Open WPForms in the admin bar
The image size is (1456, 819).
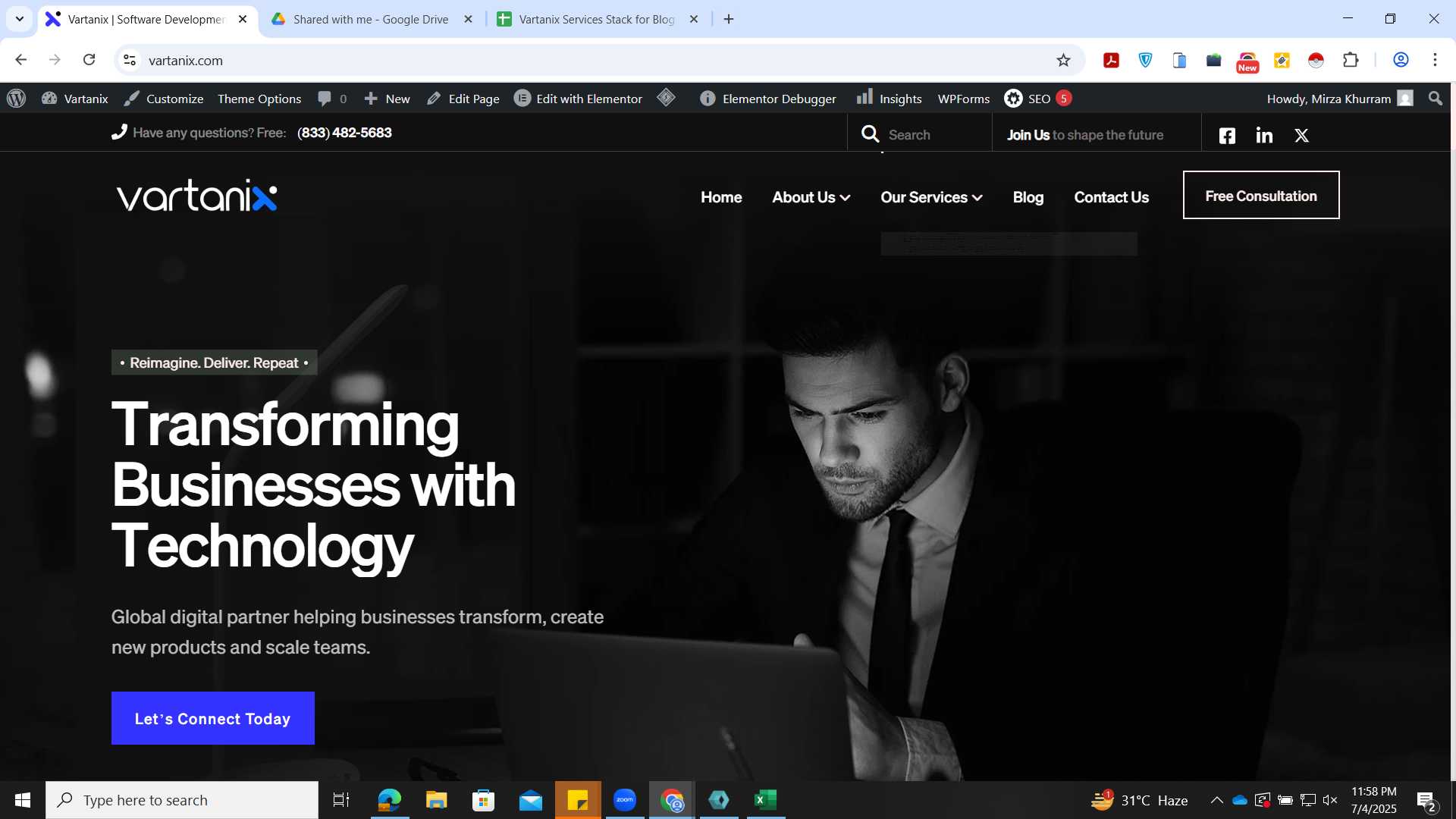click(x=964, y=99)
